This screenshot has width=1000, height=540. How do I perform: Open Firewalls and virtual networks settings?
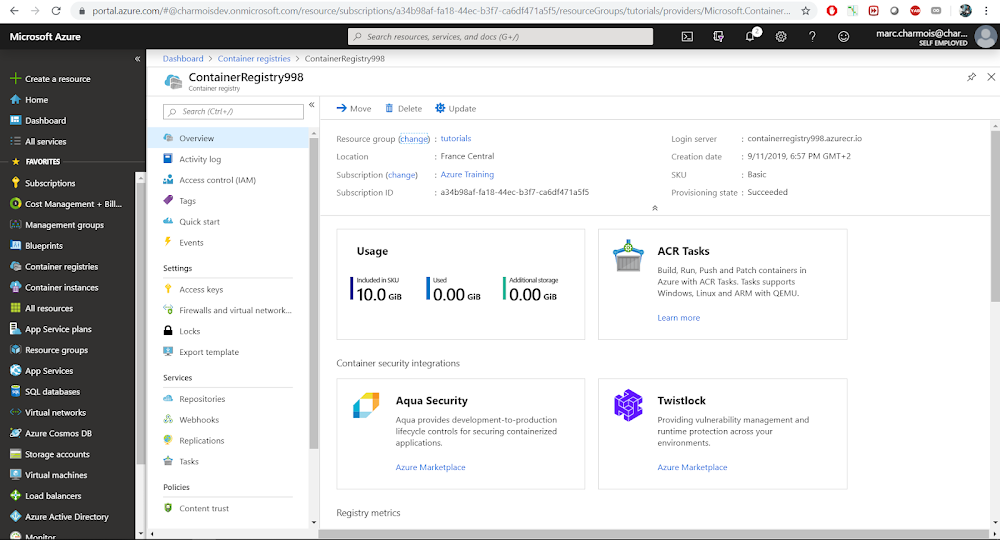click(228, 310)
